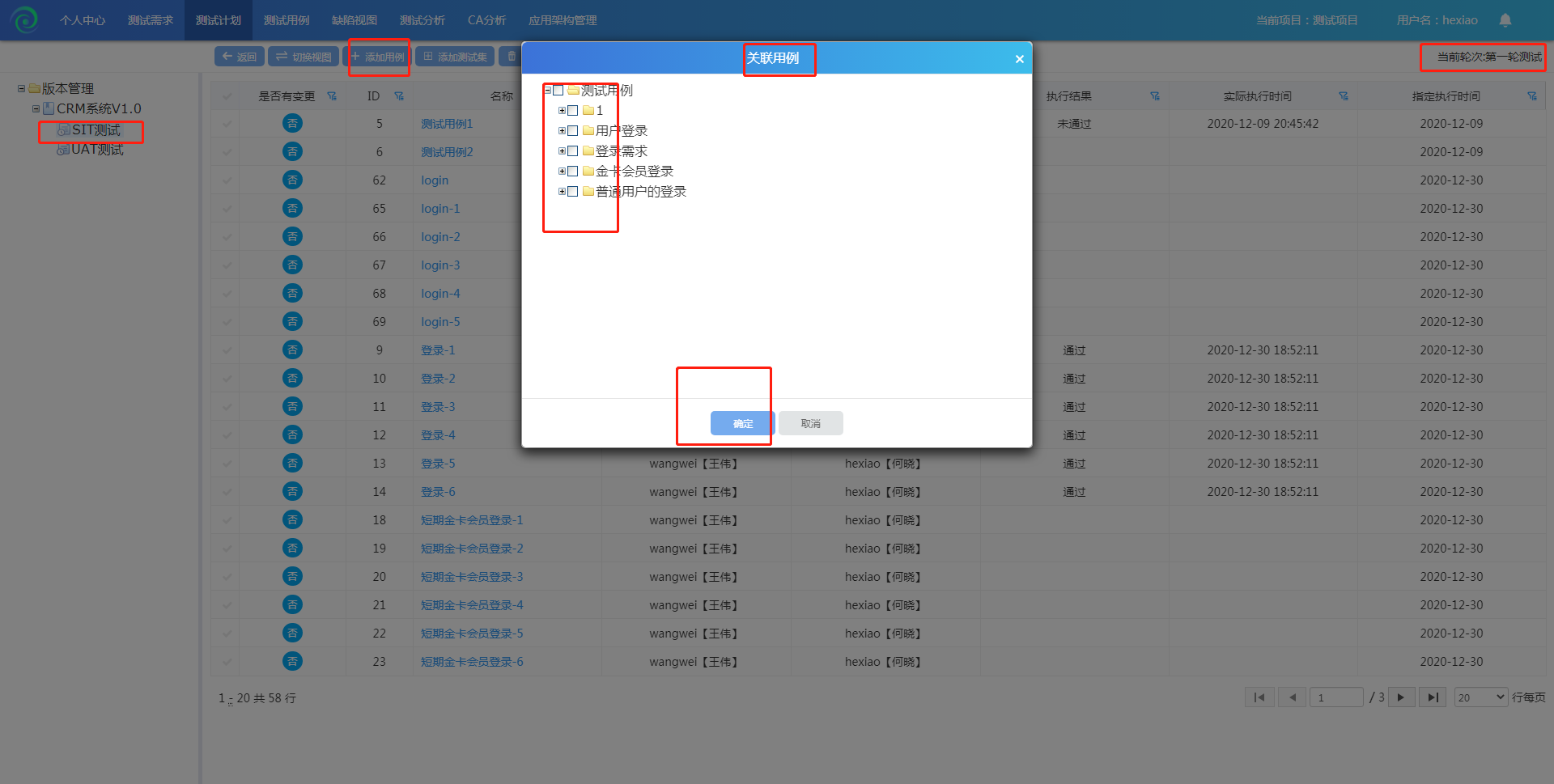
Task: Expand the 普通用户的登录 folder
Action: pos(562,191)
